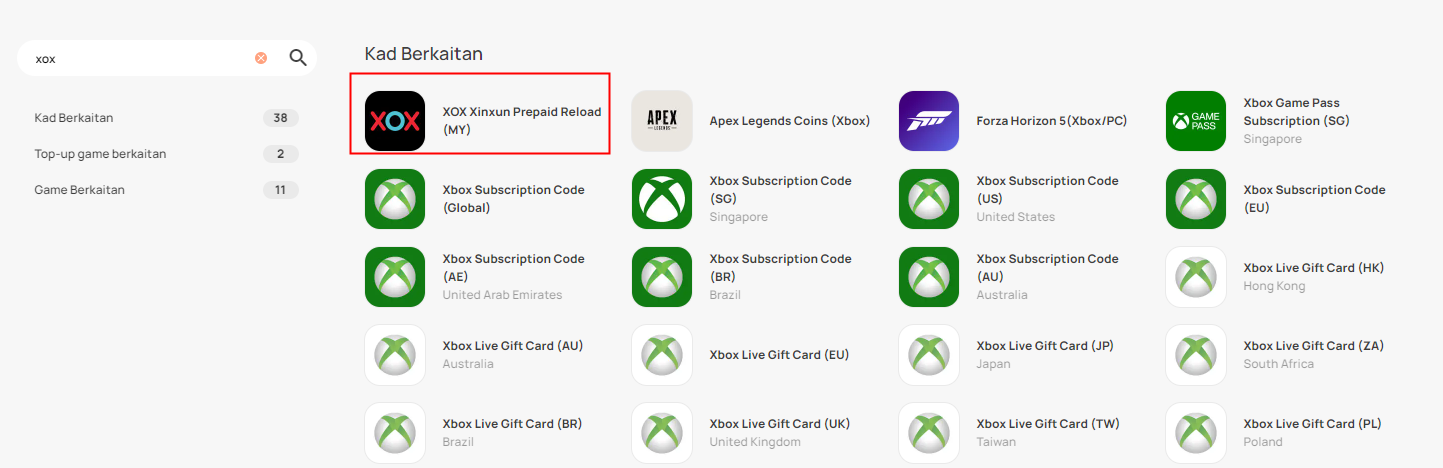Viewport: 1443px width, 468px height.
Task: Open the XOX Xinxun Prepaid Reload logo
Action: [395, 121]
